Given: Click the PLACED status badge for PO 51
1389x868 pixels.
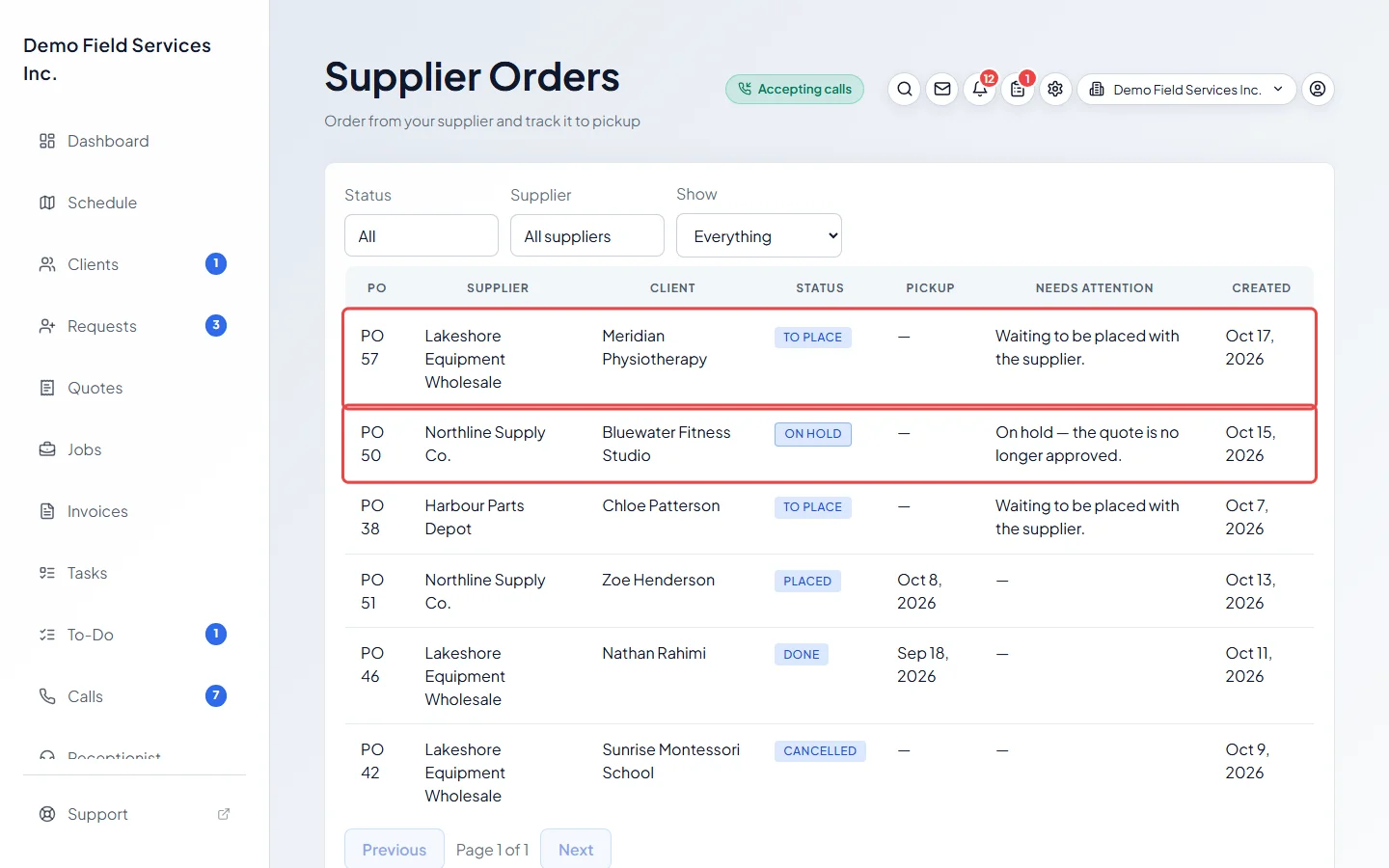Looking at the screenshot, I should 807,582.
